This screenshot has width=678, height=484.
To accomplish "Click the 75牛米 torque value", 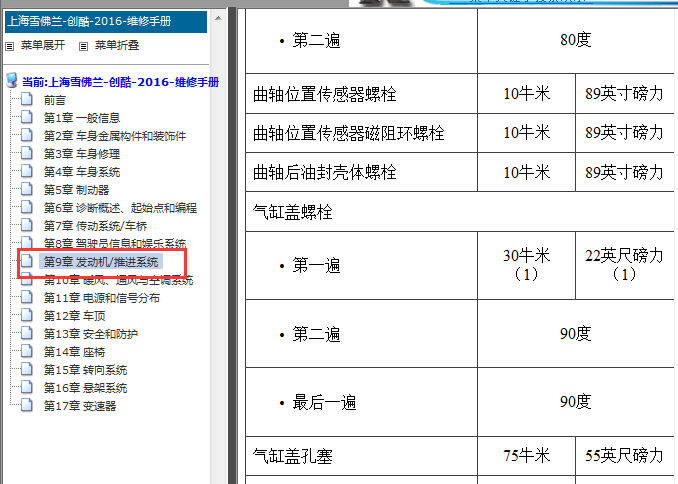I will [x=526, y=456].
